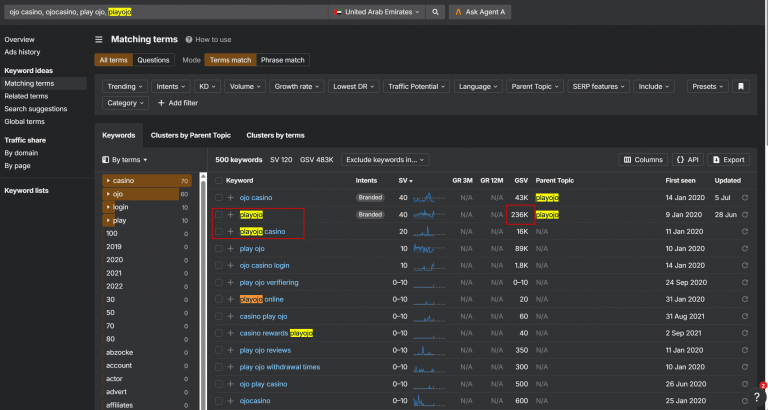This screenshot has height=410, width=768.
Task: Select the Phrase match mode
Action: 283,60
